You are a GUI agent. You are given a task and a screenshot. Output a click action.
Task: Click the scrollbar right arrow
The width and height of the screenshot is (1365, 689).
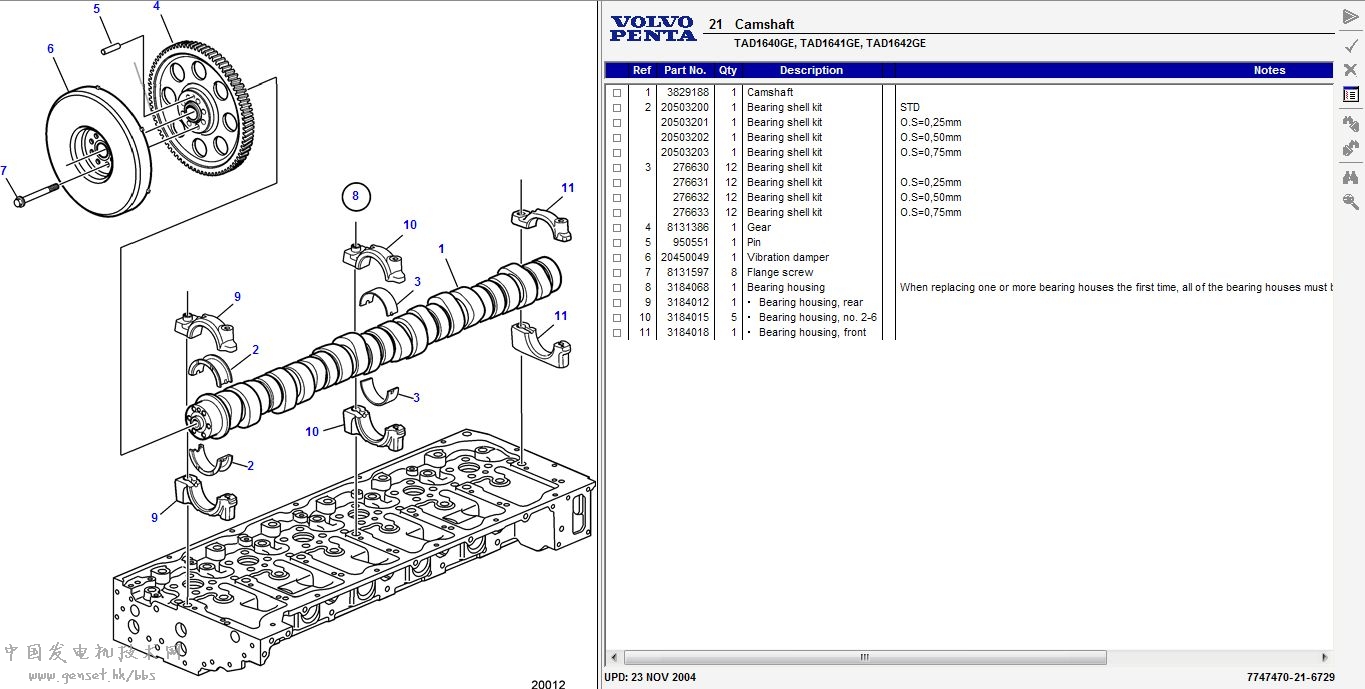pos(1325,658)
